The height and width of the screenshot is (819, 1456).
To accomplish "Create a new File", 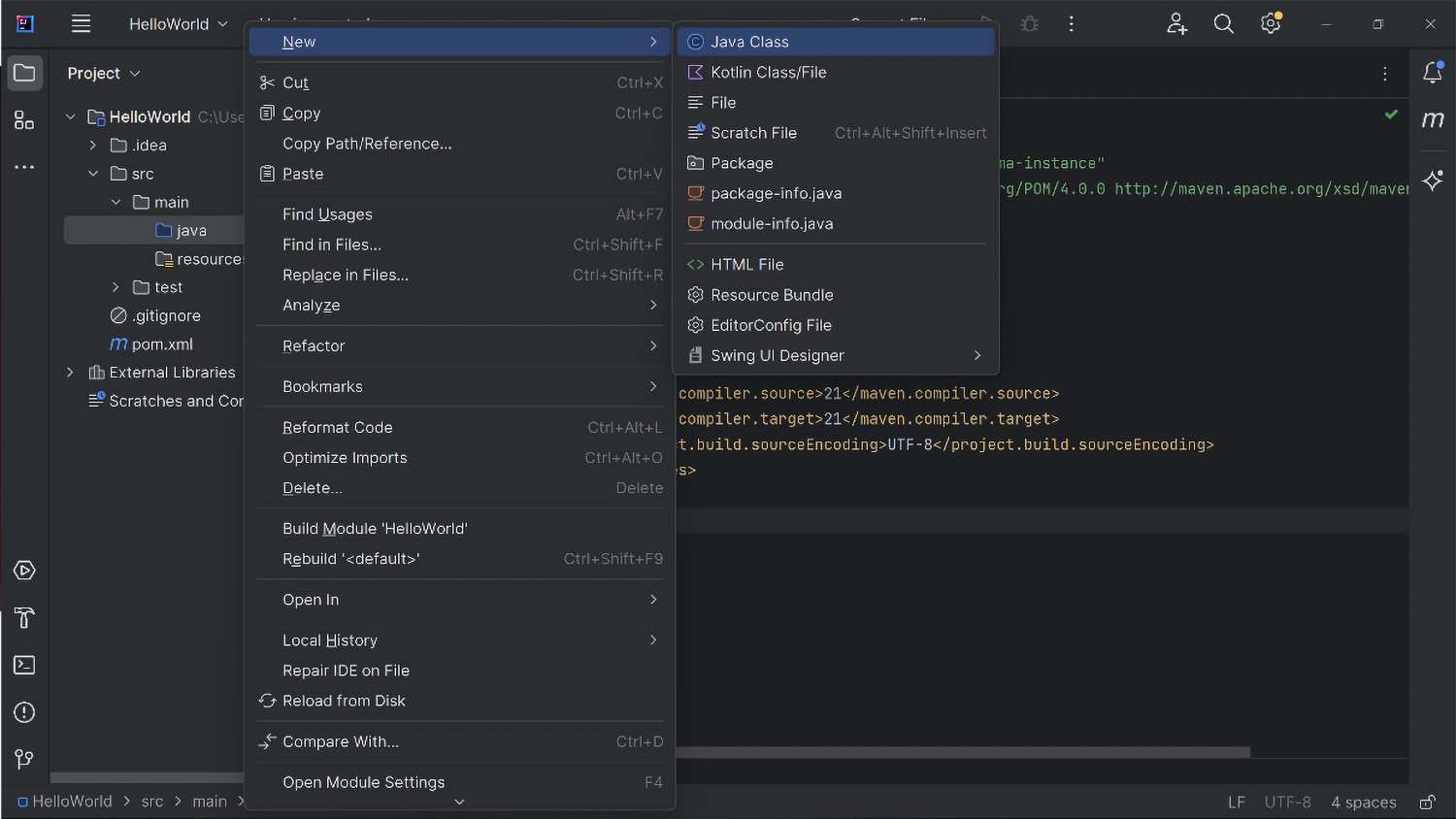I will click(x=836, y=103).
